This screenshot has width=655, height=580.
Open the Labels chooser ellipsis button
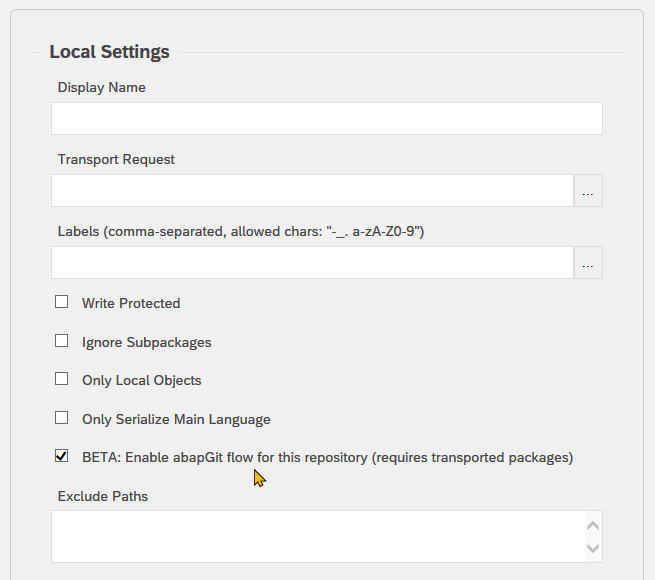click(588, 262)
